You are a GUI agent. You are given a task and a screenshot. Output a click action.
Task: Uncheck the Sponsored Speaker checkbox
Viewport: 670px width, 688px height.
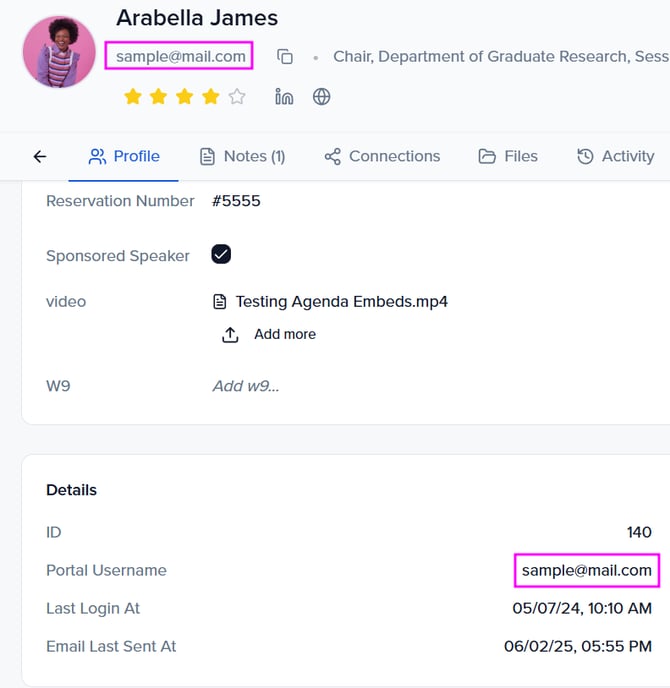[221, 254]
